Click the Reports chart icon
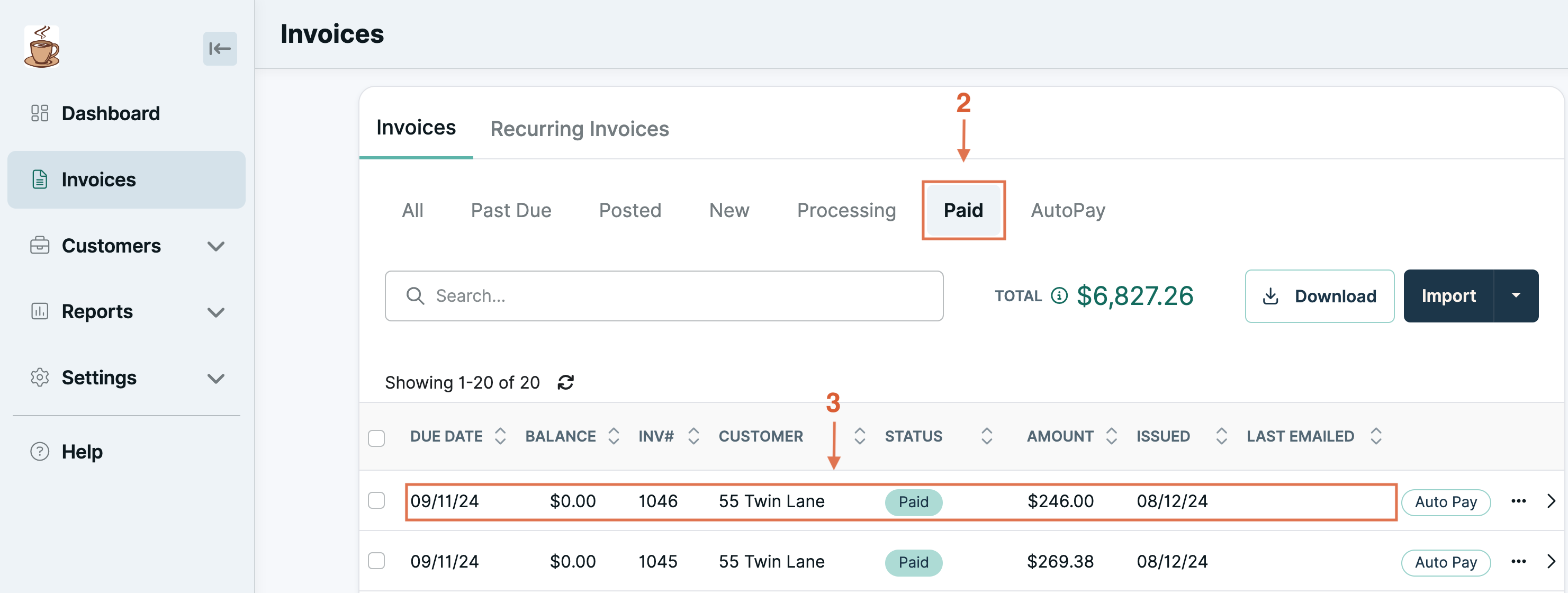 click(40, 312)
